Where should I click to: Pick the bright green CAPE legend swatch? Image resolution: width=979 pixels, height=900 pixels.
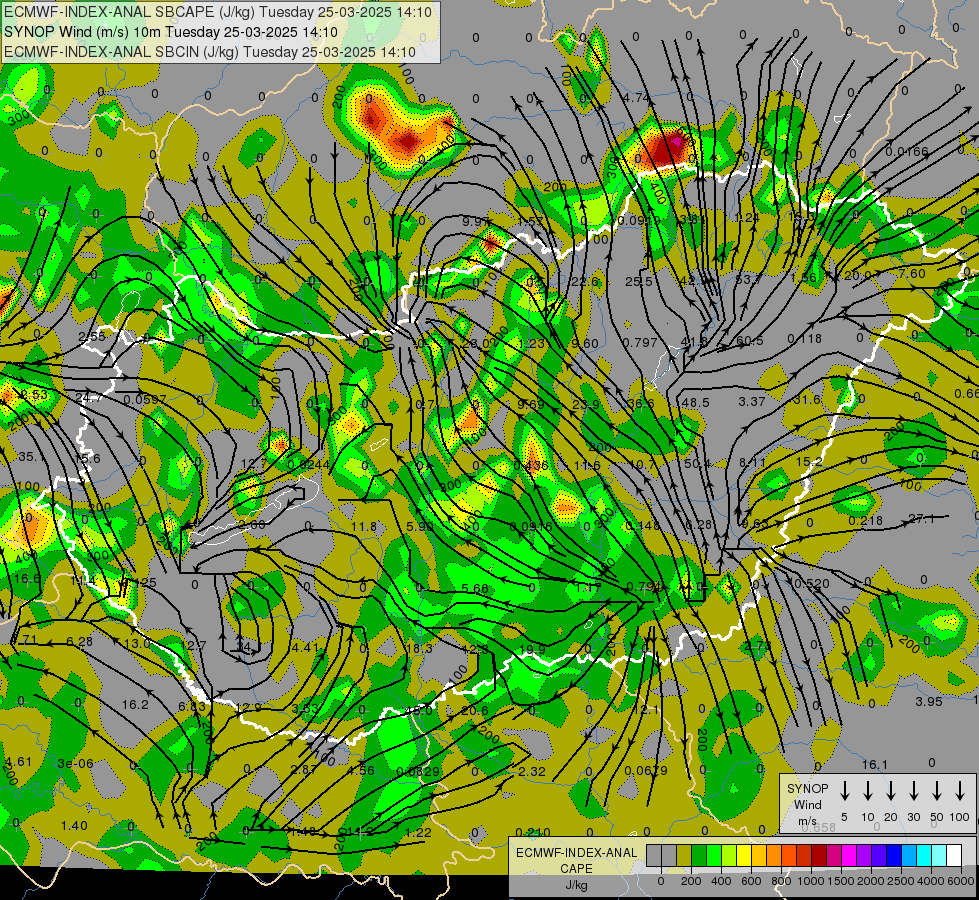714,856
